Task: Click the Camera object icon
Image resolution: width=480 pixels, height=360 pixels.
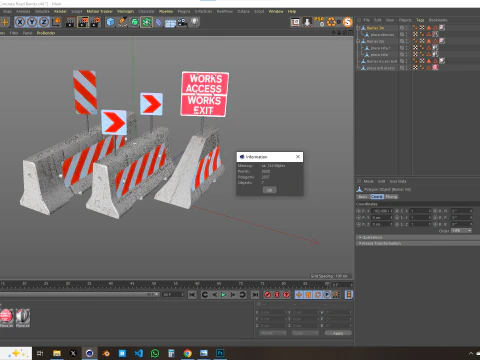Action: 182,22
